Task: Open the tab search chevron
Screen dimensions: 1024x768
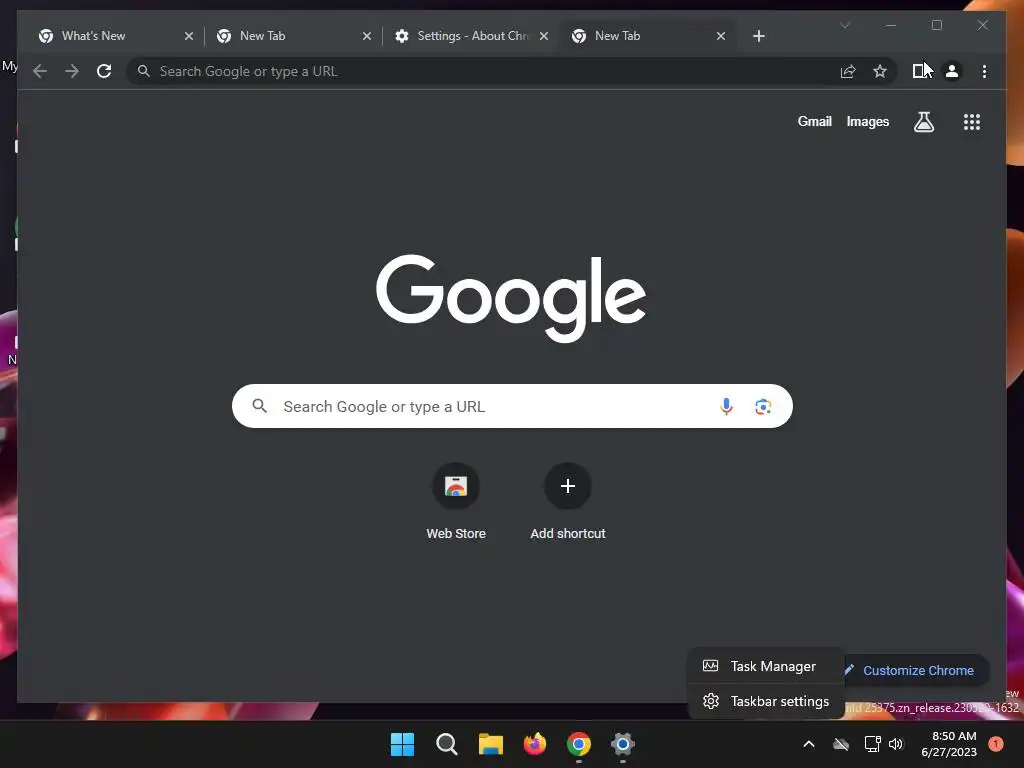Action: tap(845, 25)
